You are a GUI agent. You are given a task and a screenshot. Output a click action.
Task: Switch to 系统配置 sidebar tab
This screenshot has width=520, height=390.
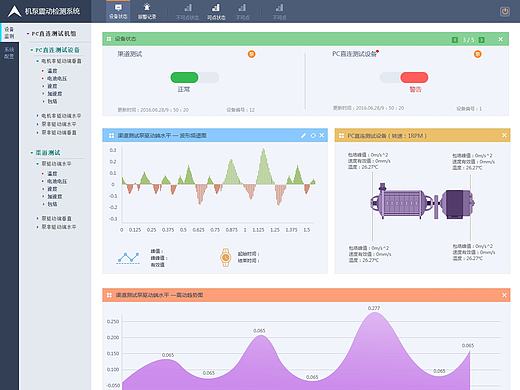pos(9,53)
